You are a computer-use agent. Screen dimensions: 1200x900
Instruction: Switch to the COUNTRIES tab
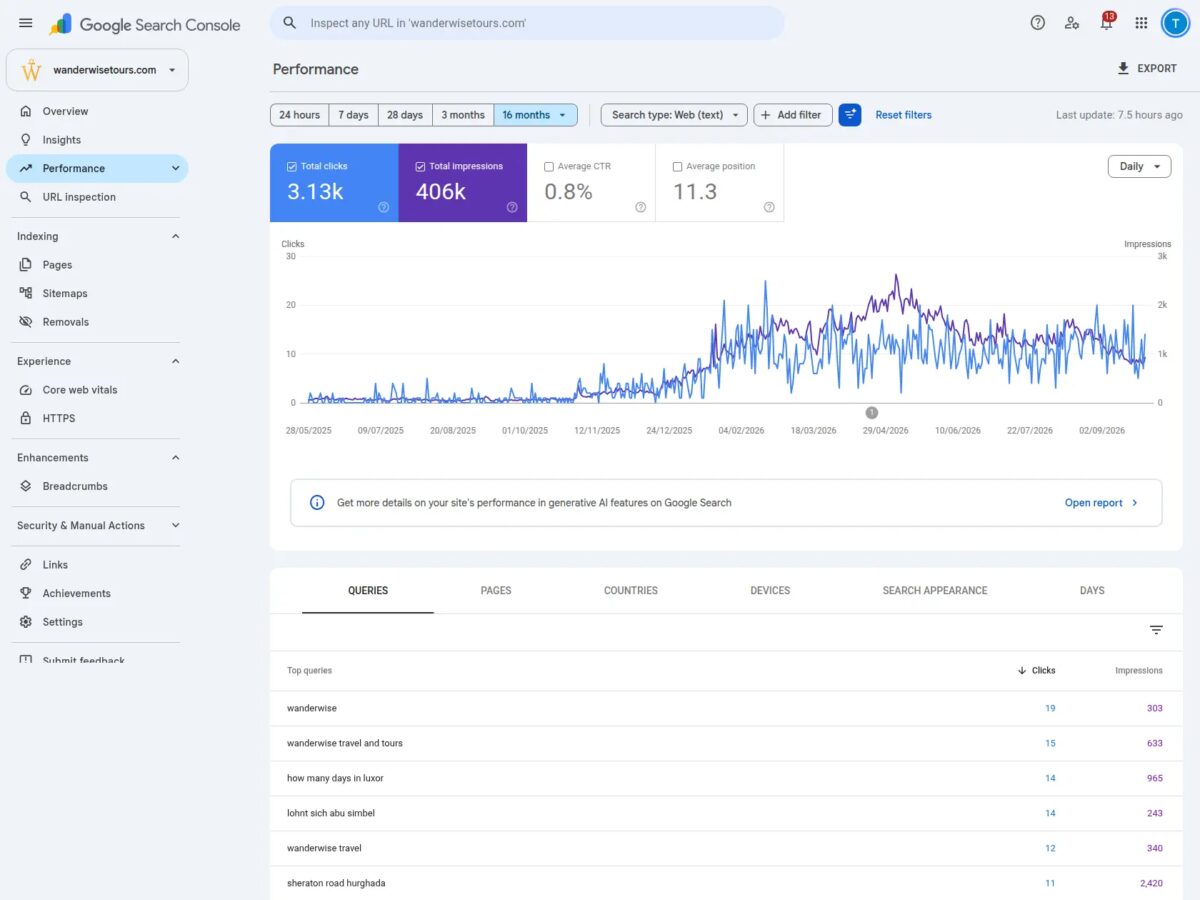pos(631,591)
